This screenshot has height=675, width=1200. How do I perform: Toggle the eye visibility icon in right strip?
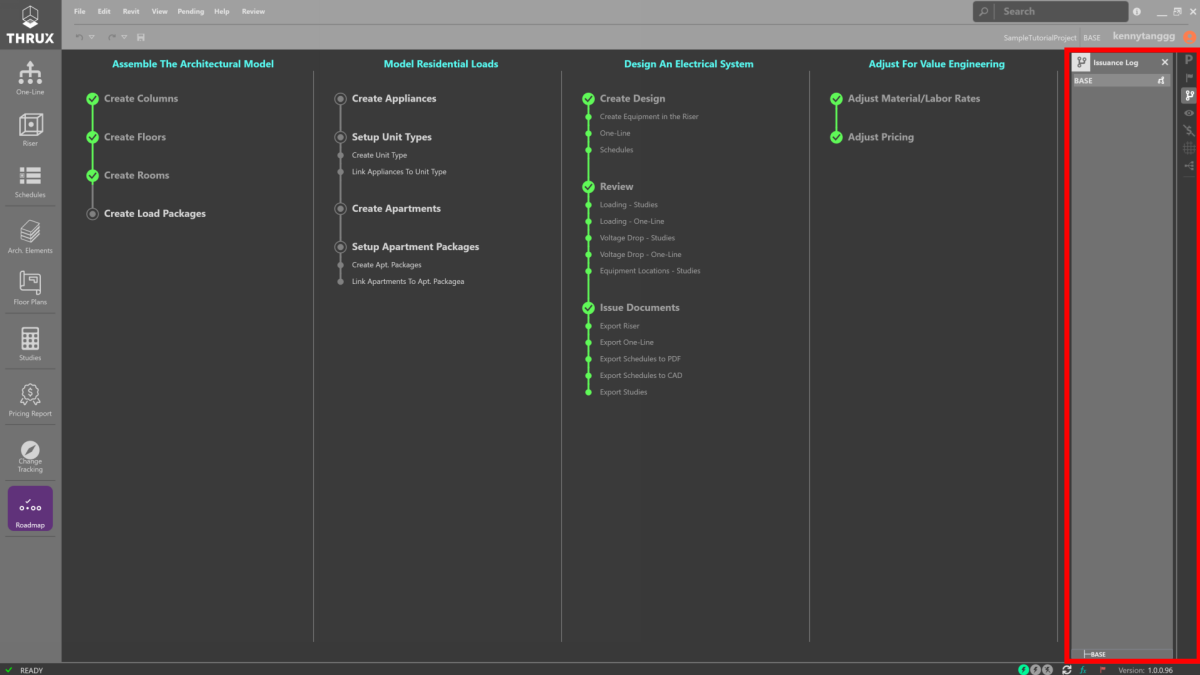tap(1189, 113)
